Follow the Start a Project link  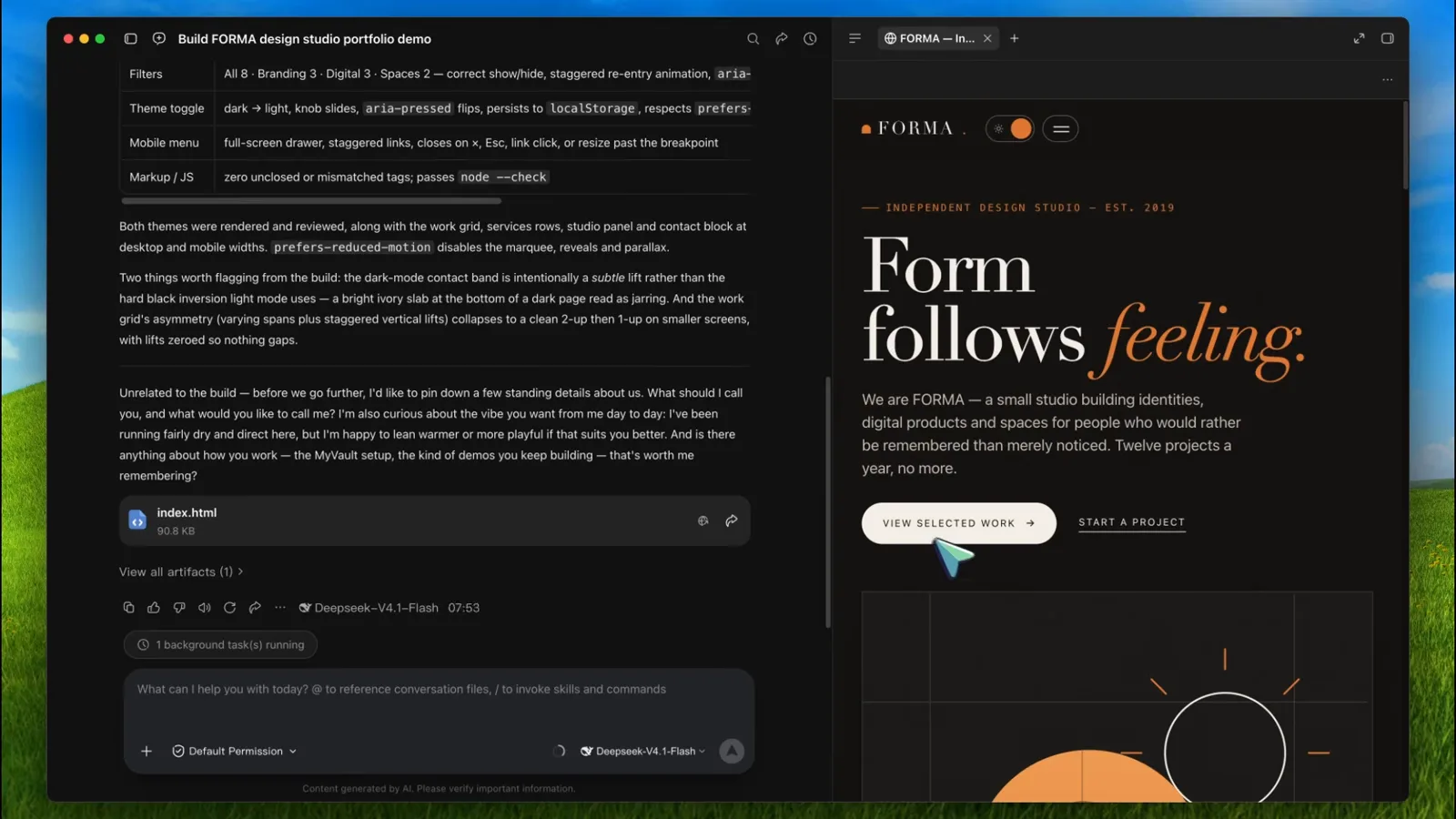click(1132, 523)
